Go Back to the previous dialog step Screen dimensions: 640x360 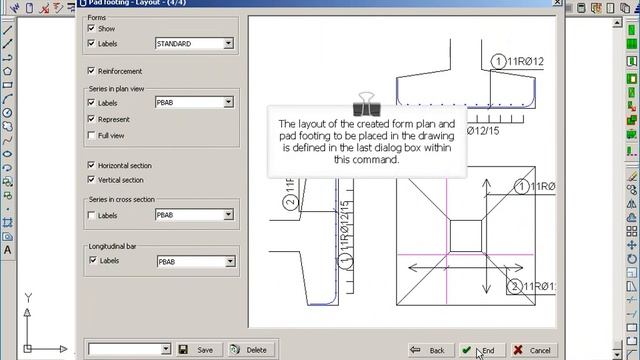tap(431, 350)
